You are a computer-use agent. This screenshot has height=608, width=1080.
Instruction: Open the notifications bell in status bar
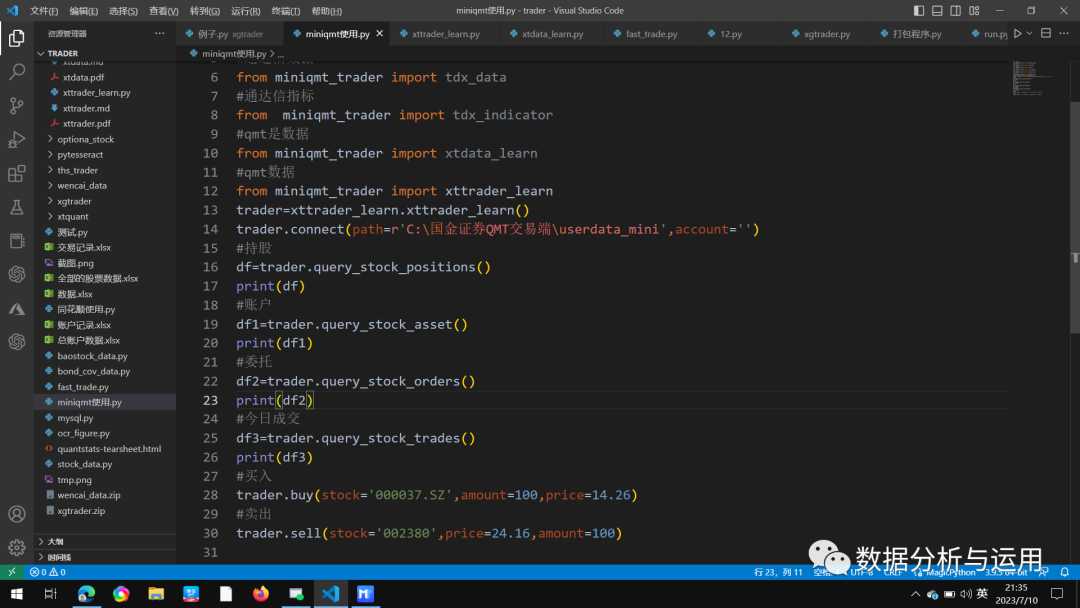coord(1064,572)
